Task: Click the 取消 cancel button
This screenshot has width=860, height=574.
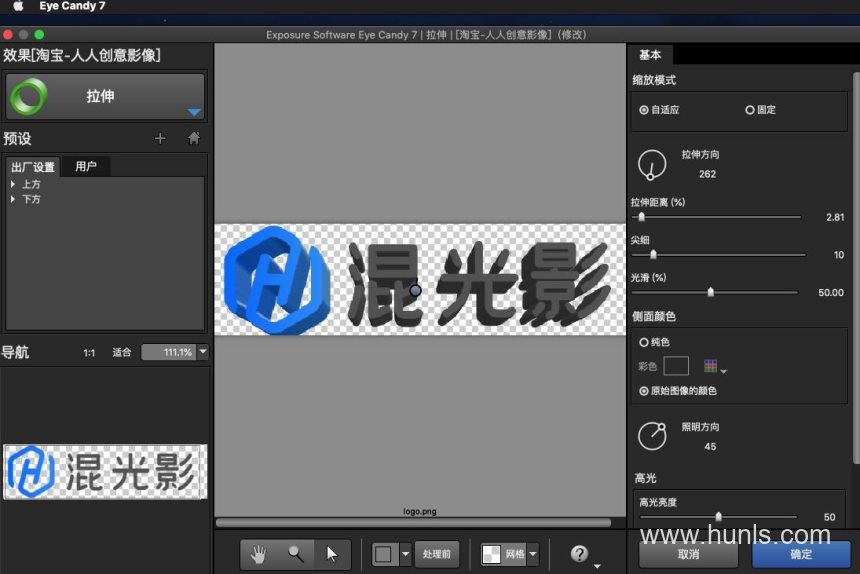Action: (x=688, y=554)
